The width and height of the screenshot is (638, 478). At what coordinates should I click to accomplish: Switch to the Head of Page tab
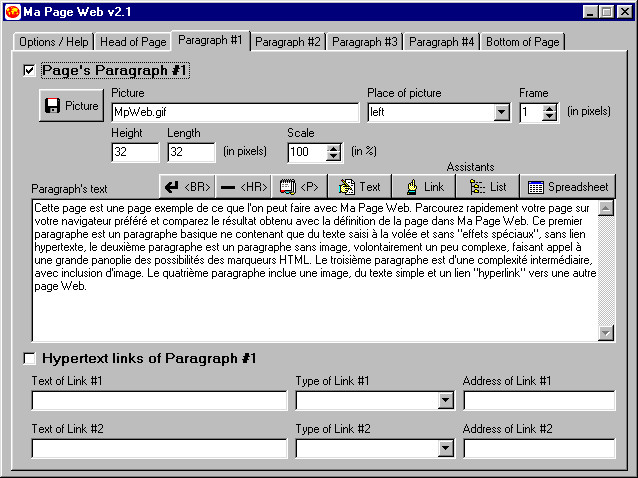coord(133,42)
